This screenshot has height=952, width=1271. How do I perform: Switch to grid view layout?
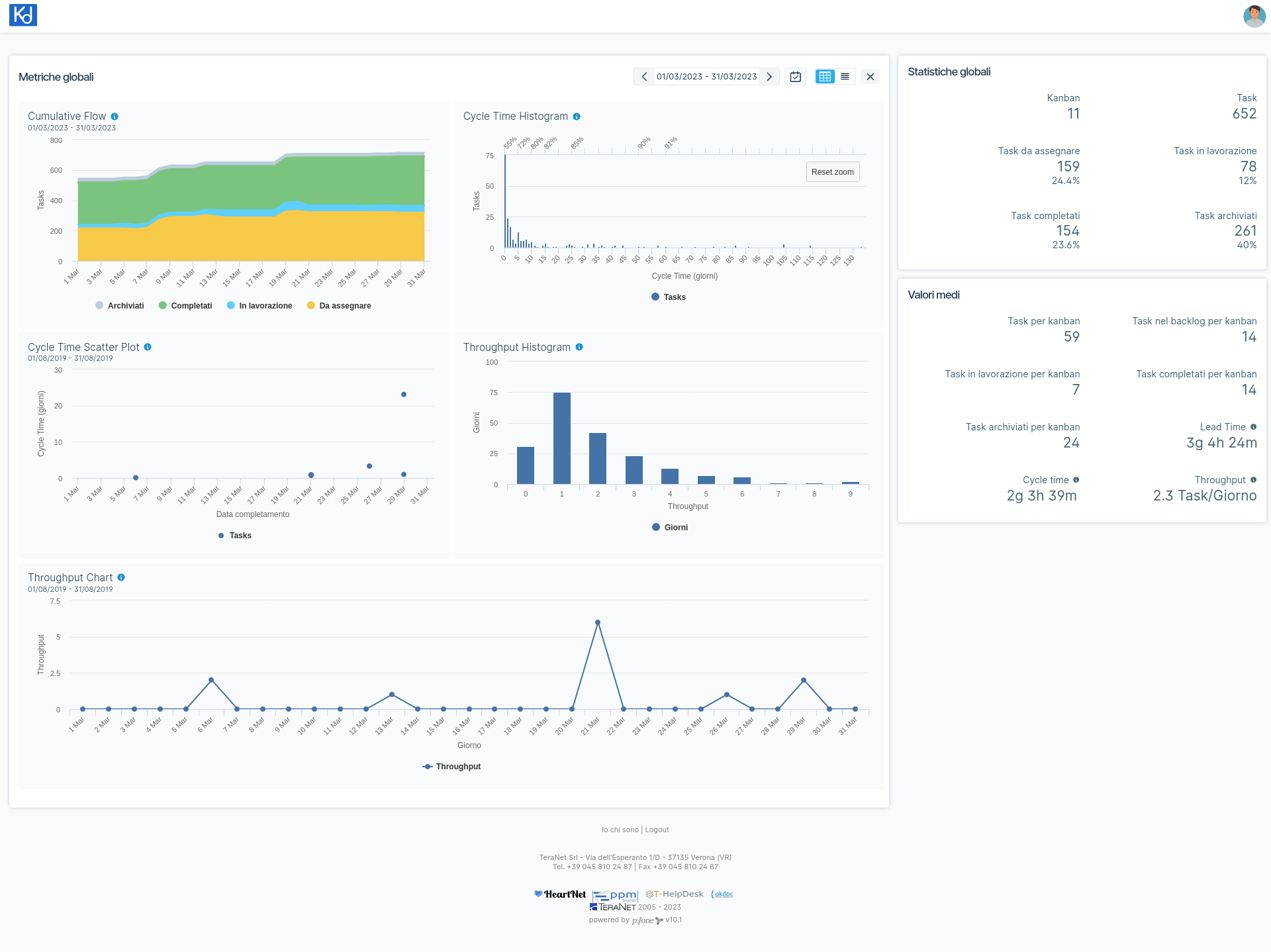pyautogui.click(x=825, y=77)
